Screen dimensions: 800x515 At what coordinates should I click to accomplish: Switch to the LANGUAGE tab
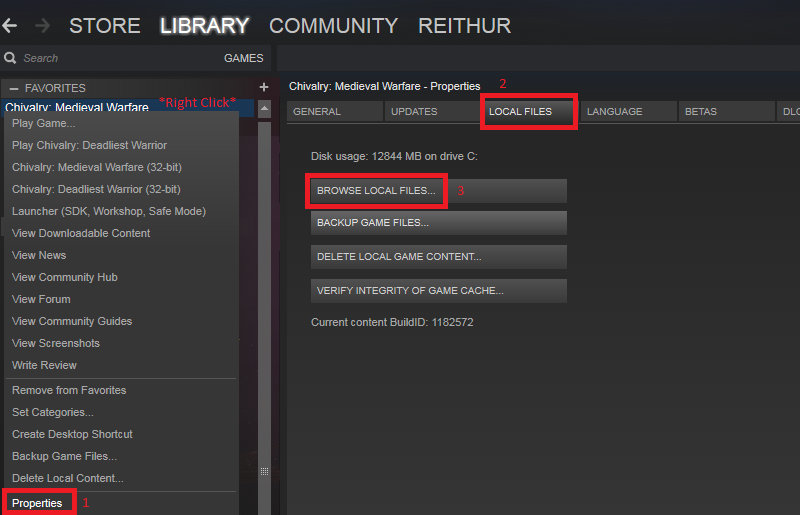point(629,111)
